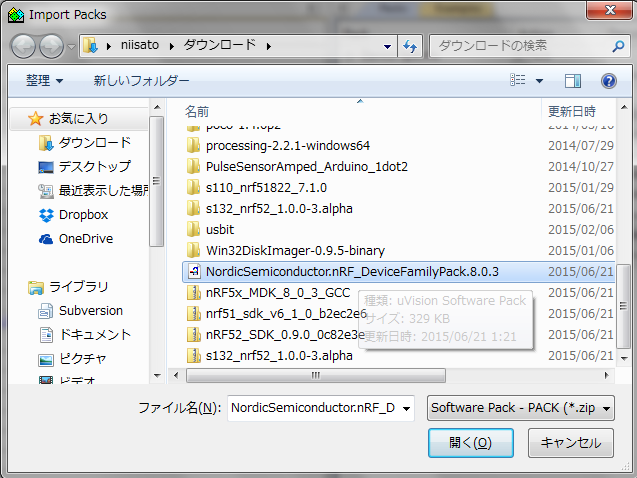
Task: Select nRF5x_MDK_8_0_3_GCC zip archive
Action: (x=278, y=293)
